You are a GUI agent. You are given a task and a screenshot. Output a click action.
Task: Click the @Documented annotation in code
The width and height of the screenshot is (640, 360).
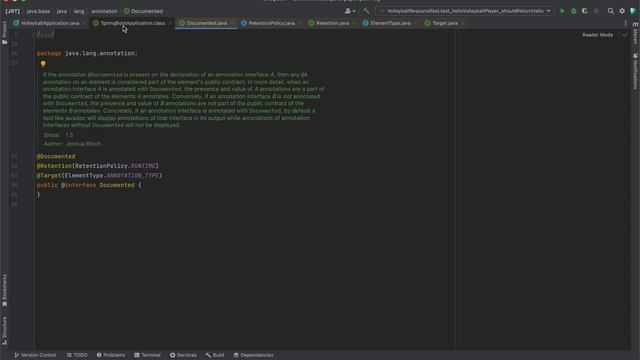click(56, 156)
